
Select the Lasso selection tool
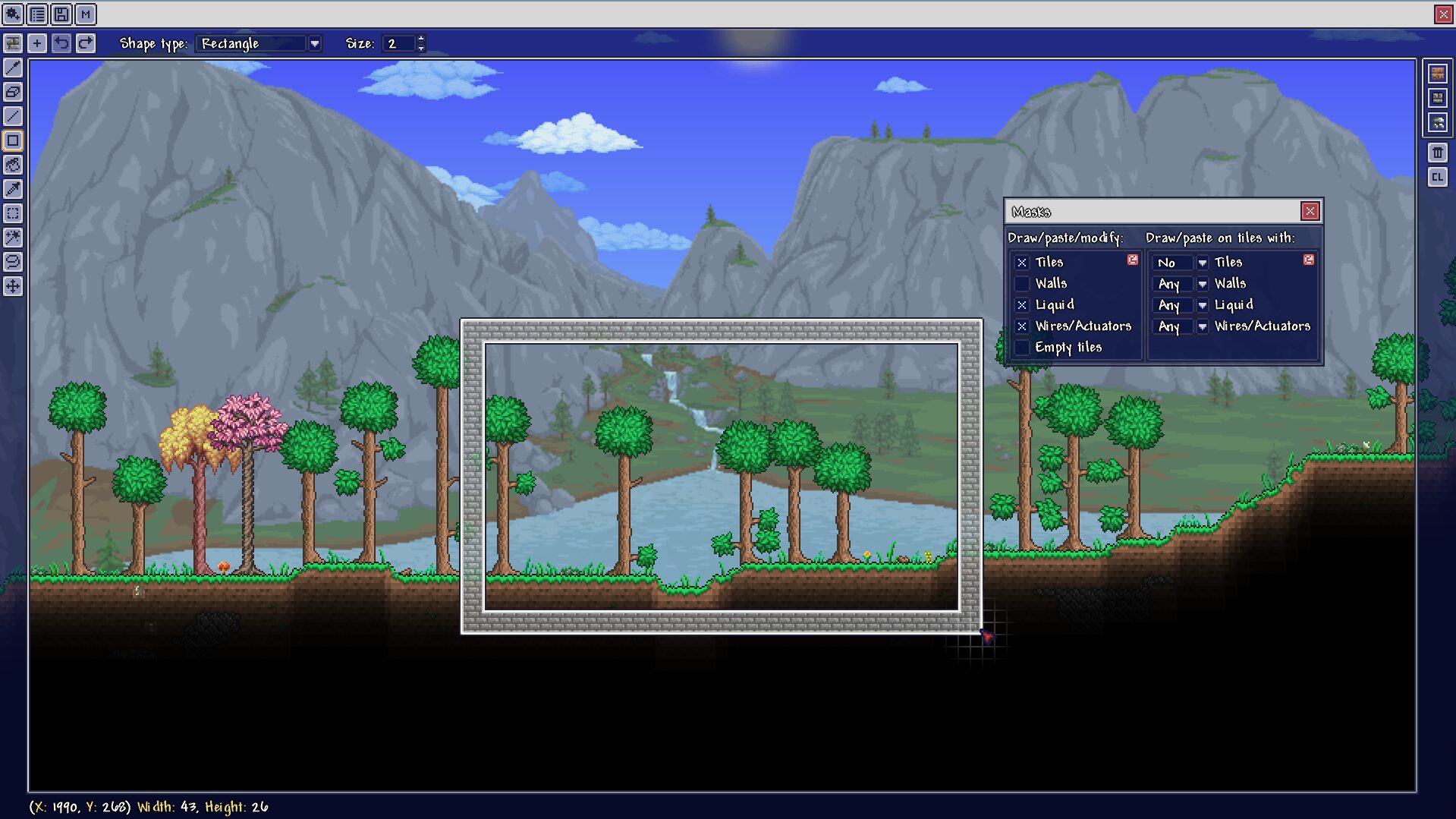13,262
